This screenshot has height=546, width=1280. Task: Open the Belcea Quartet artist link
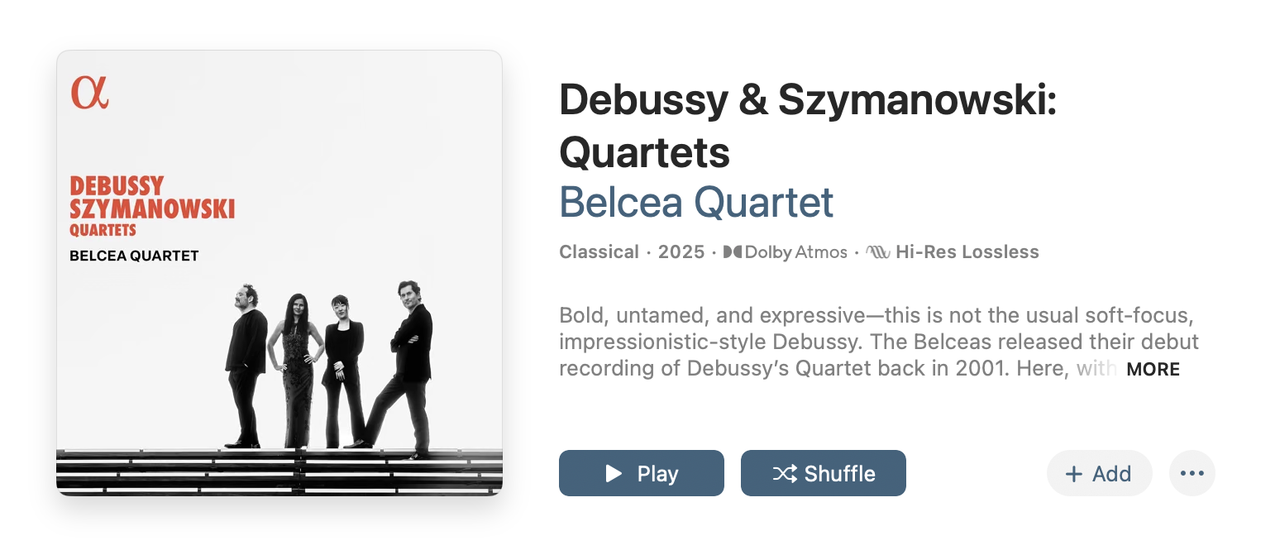(696, 202)
